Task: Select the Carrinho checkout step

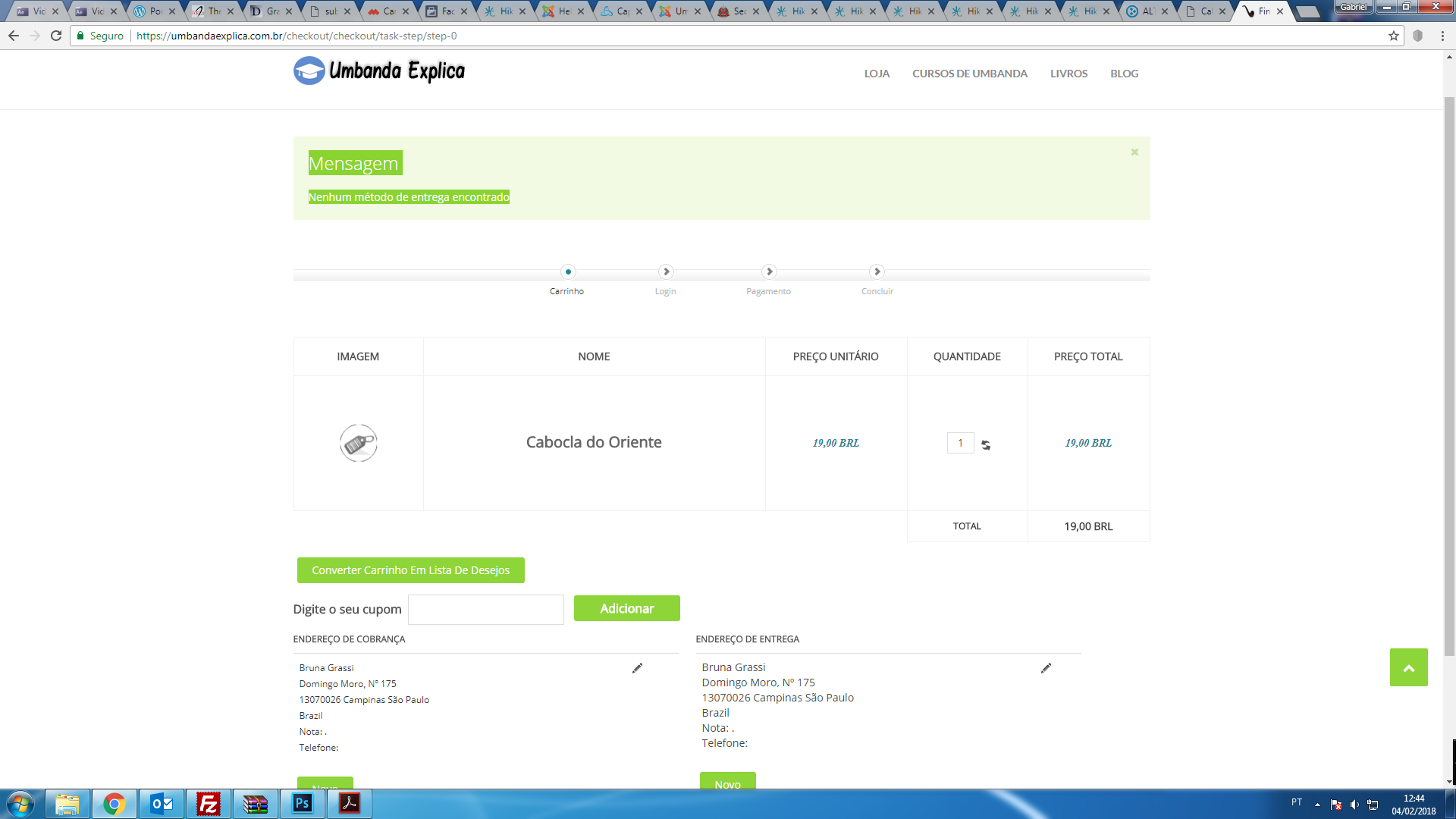Action: [567, 271]
